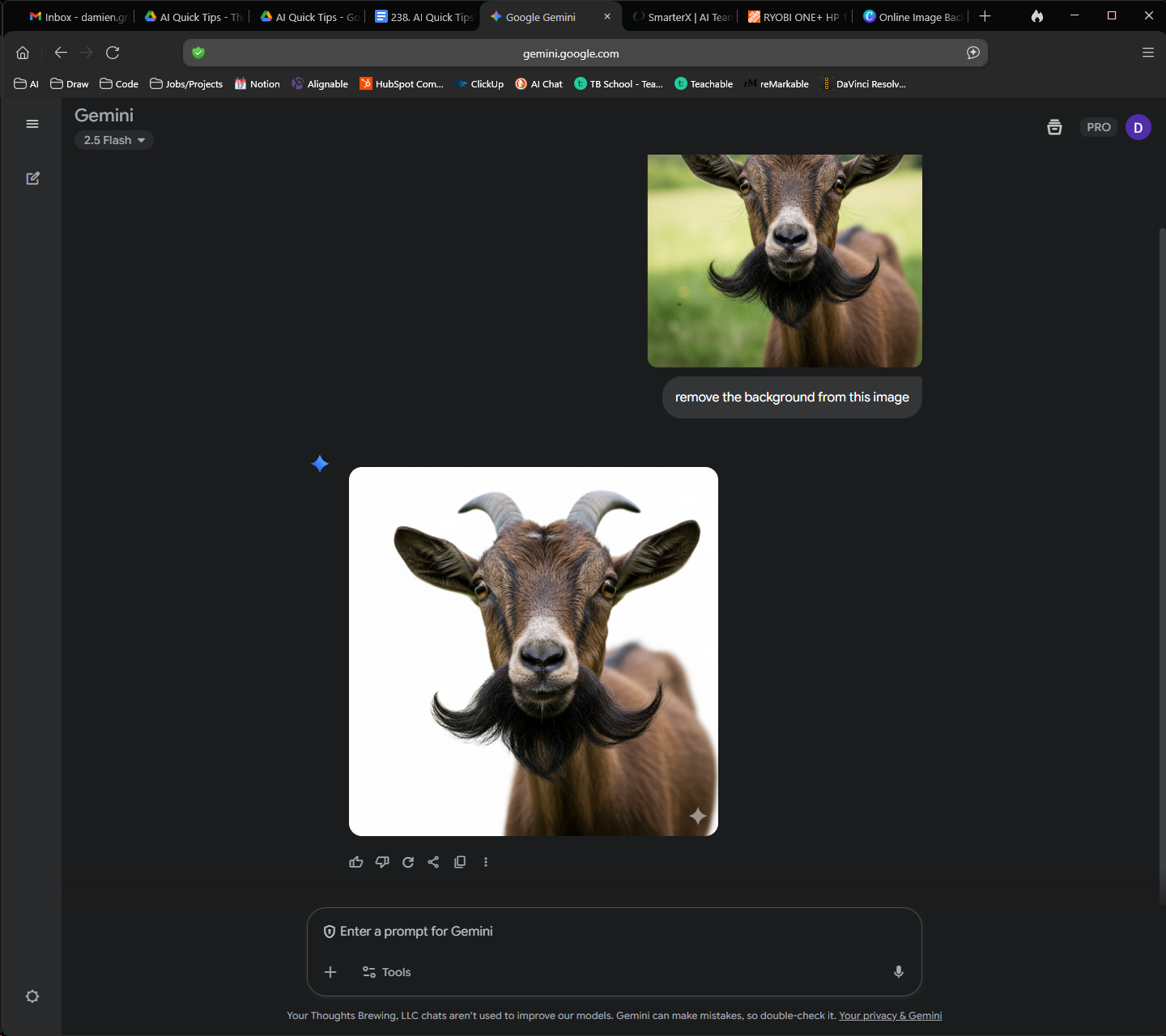Viewport: 1166px width, 1036px height.
Task: Copy the response with copy icon
Action: pyautogui.click(x=460, y=862)
